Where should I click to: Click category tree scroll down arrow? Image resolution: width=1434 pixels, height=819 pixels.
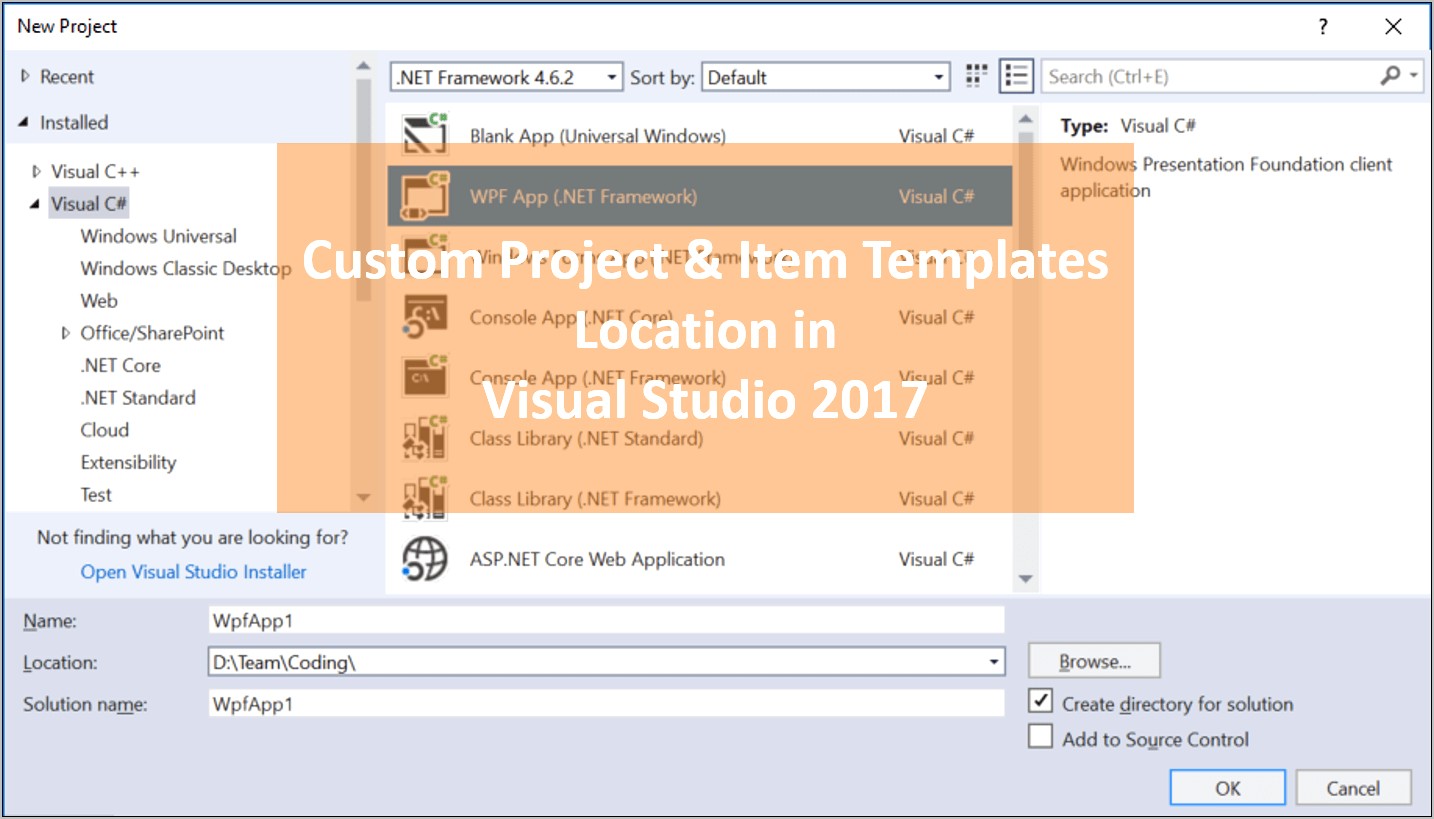363,497
